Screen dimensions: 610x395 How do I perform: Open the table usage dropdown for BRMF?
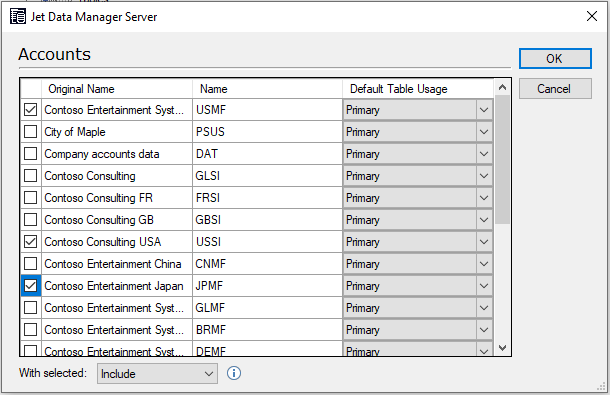point(484,330)
